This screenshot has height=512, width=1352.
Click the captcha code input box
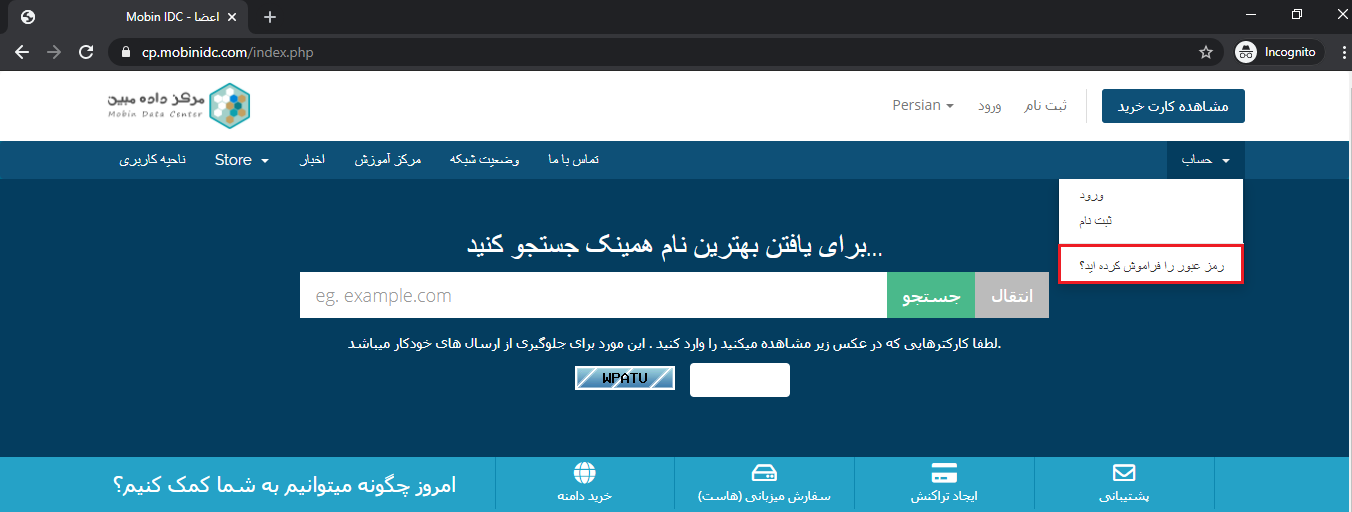739,380
